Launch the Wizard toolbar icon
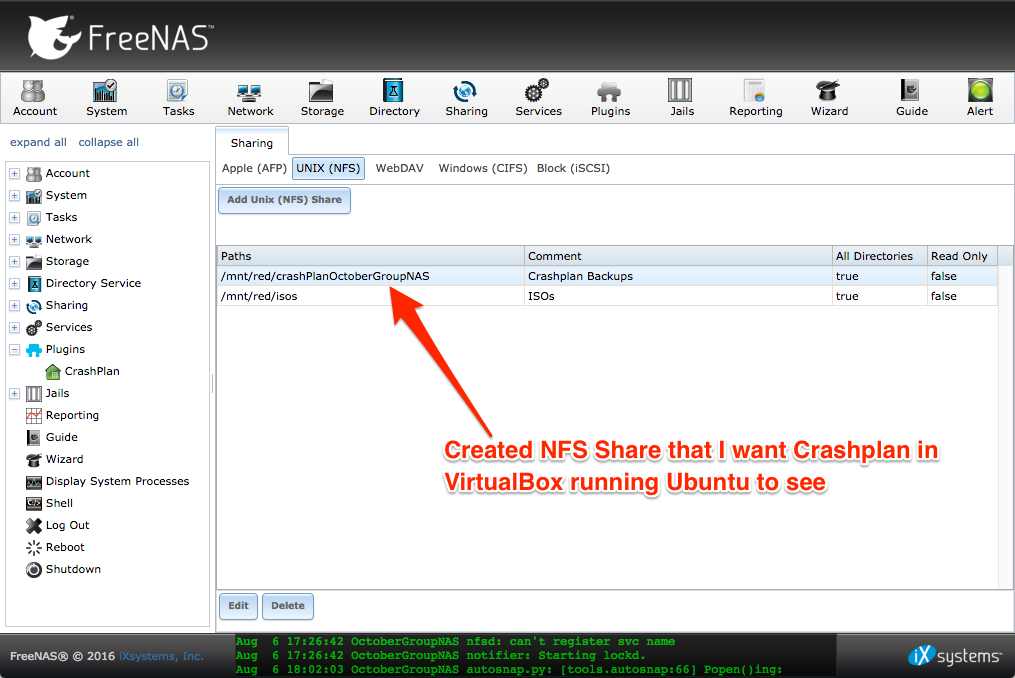 pyautogui.click(x=829, y=98)
